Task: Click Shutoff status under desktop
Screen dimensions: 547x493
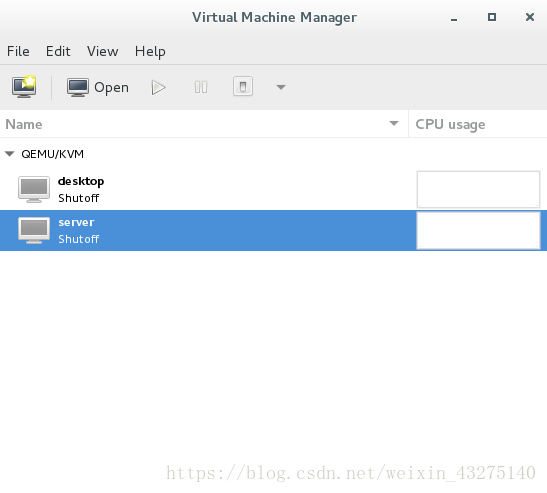Action: pyautogui.click(x=79, y=198)
